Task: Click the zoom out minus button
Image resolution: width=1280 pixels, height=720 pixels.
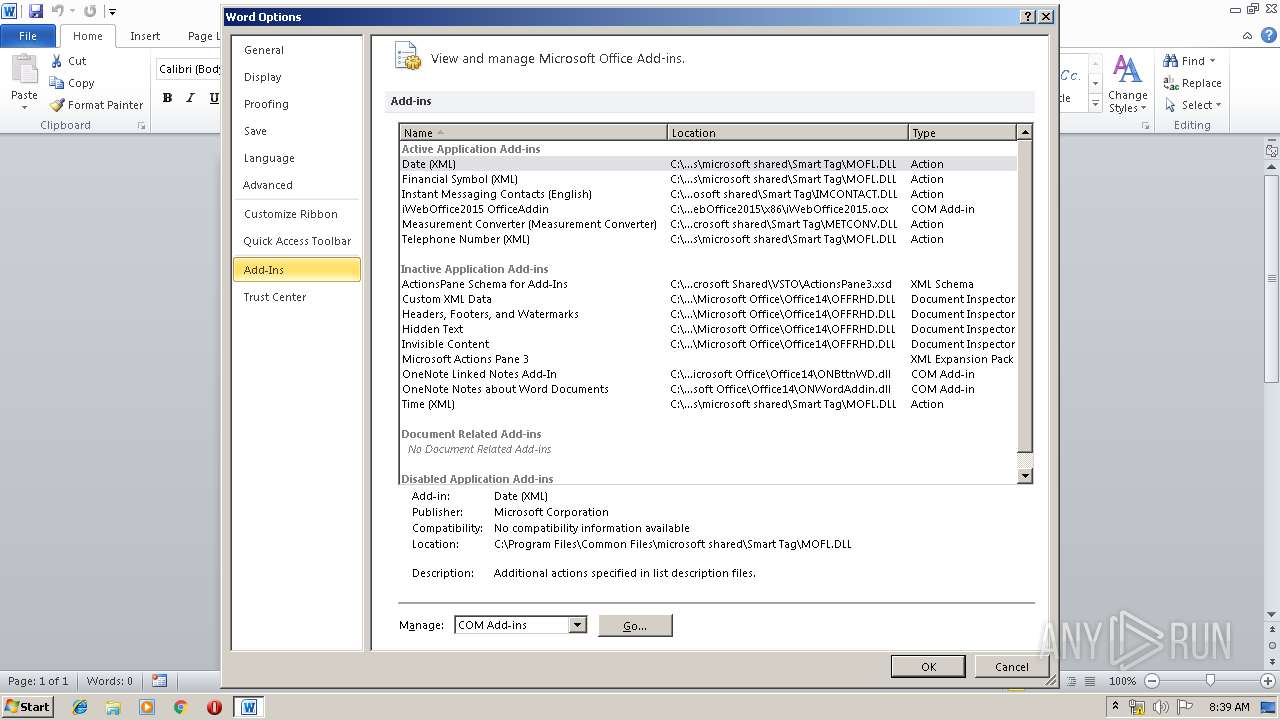Action: tap(1151, 681)
